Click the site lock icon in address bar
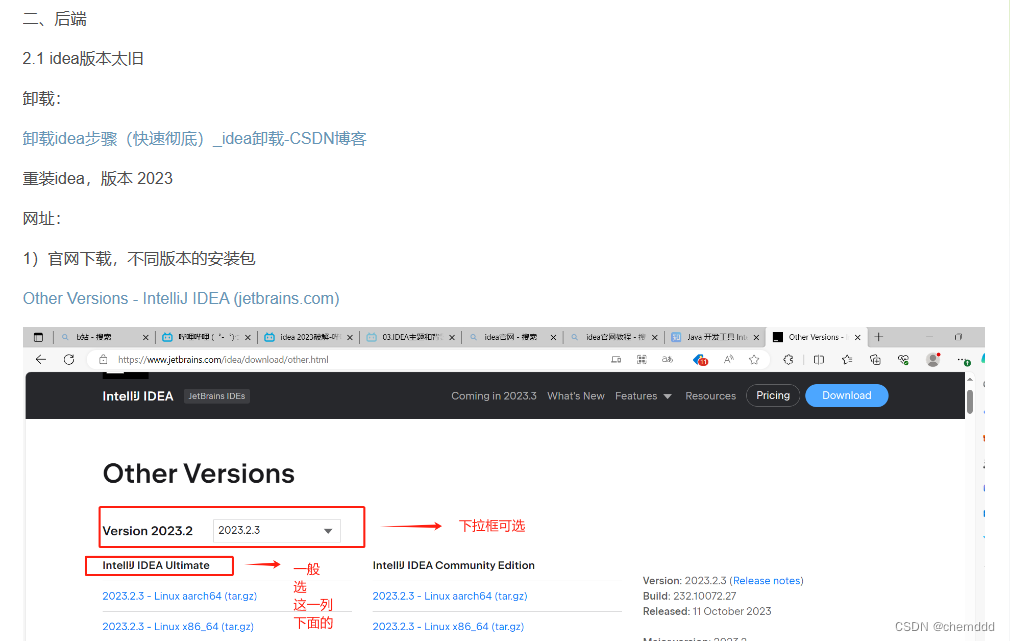 click(102, 359)
